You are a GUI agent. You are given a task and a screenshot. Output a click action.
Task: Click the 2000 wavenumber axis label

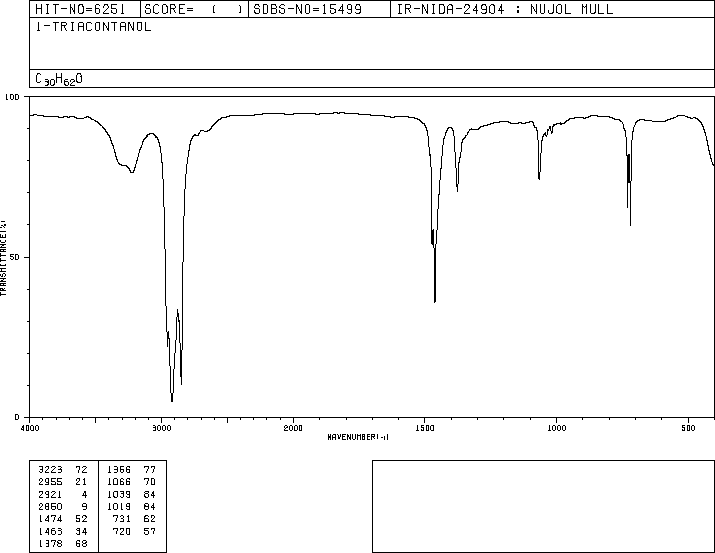[293, 428]
